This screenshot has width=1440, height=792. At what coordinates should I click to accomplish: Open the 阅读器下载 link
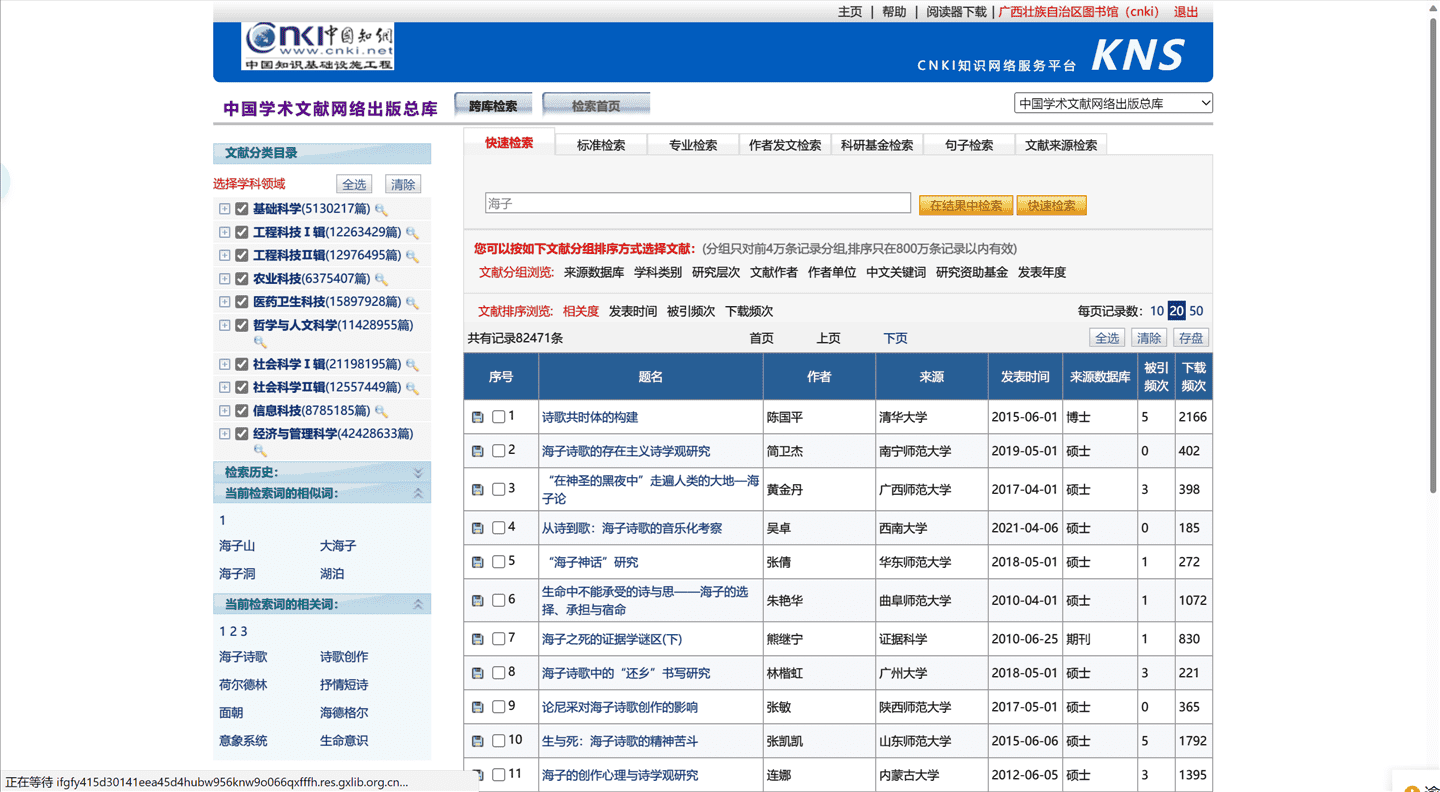pos(956,12)
